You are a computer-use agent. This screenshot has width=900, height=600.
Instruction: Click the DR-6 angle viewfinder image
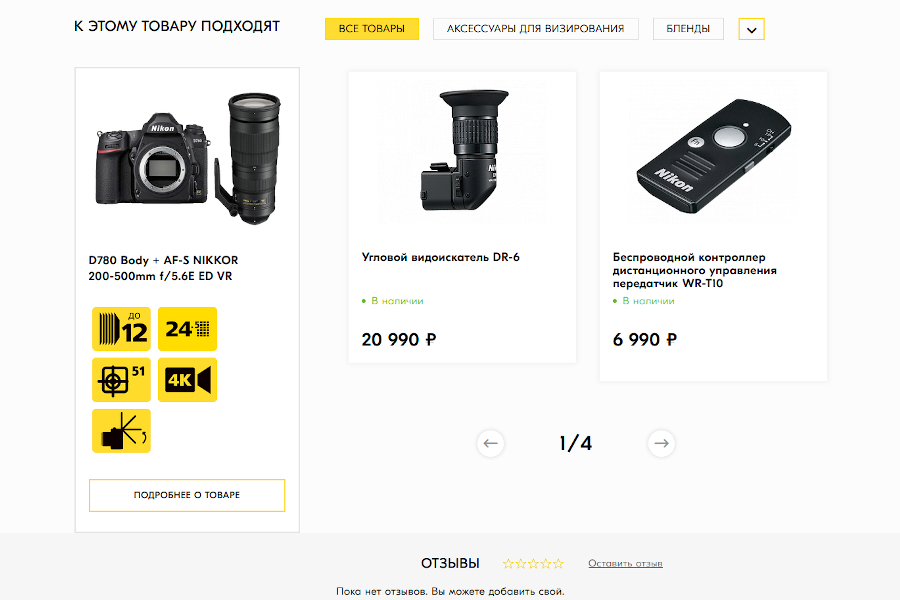462,150
